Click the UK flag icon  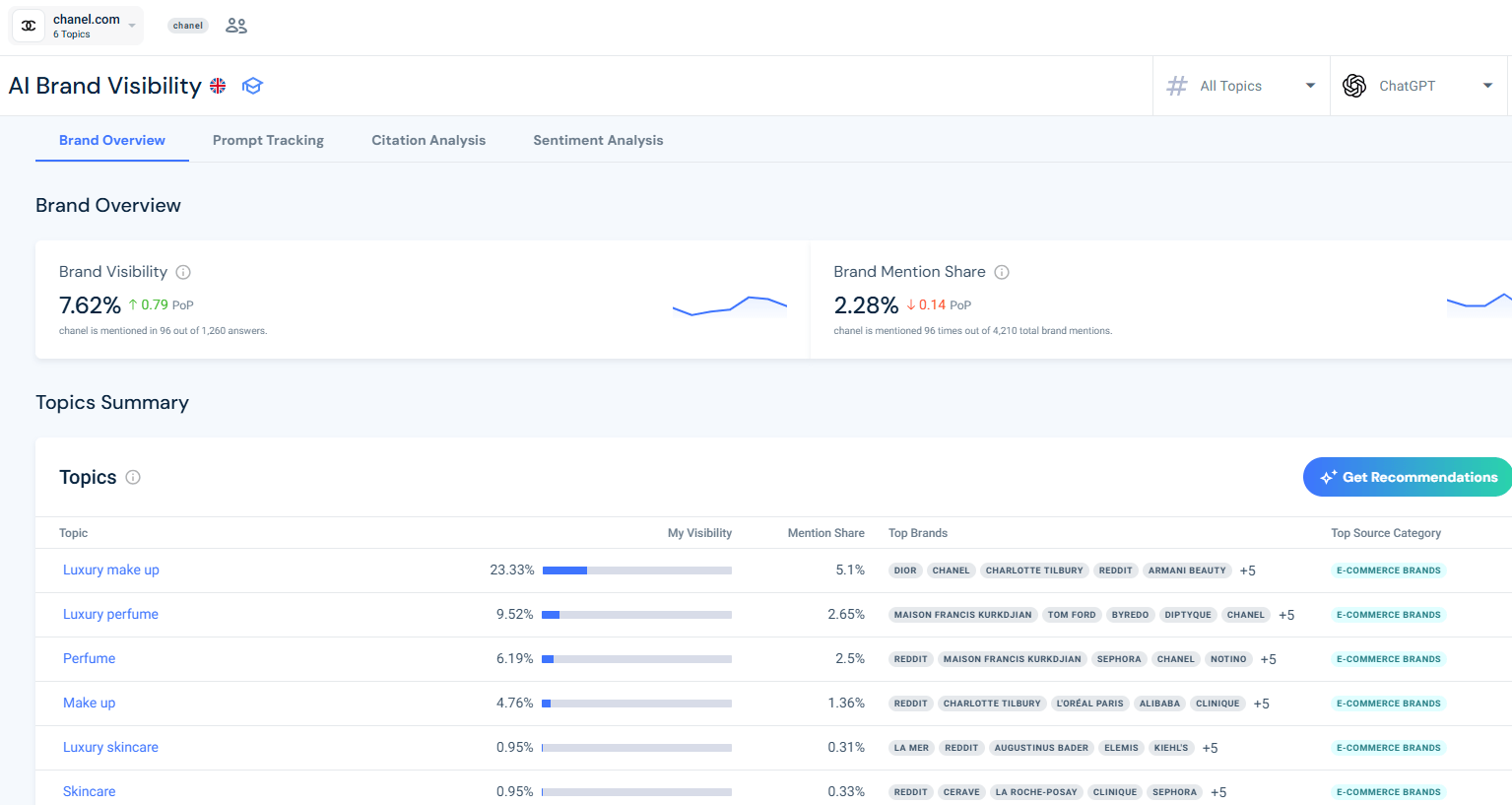tap(218, 86)
